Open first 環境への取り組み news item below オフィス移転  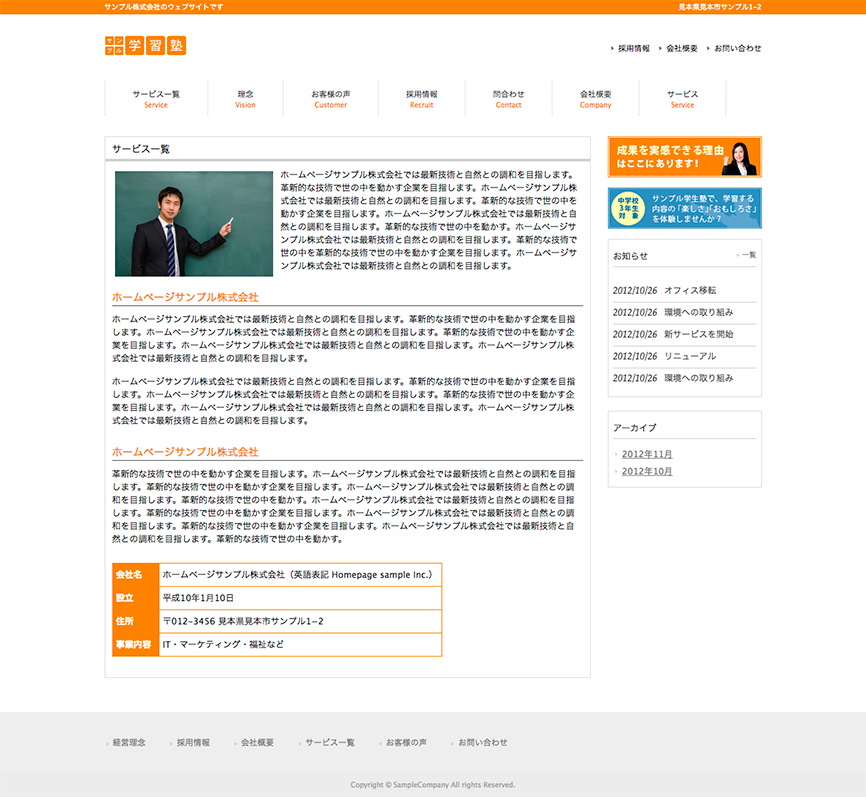tap(699, 313)
